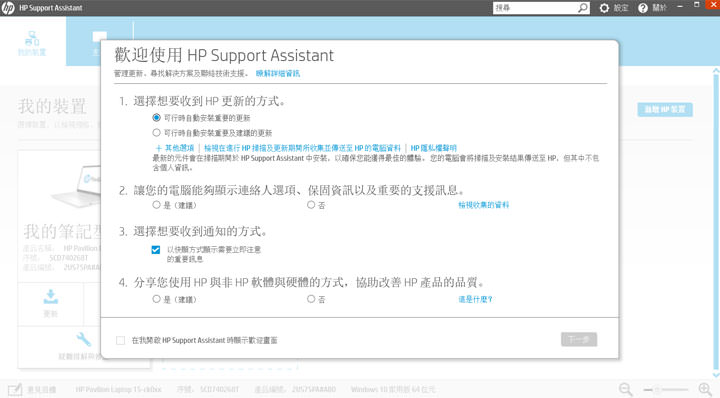720x398 pixels.
Task: Open 檢視收集的資料 link
Action: coord(484,205)
